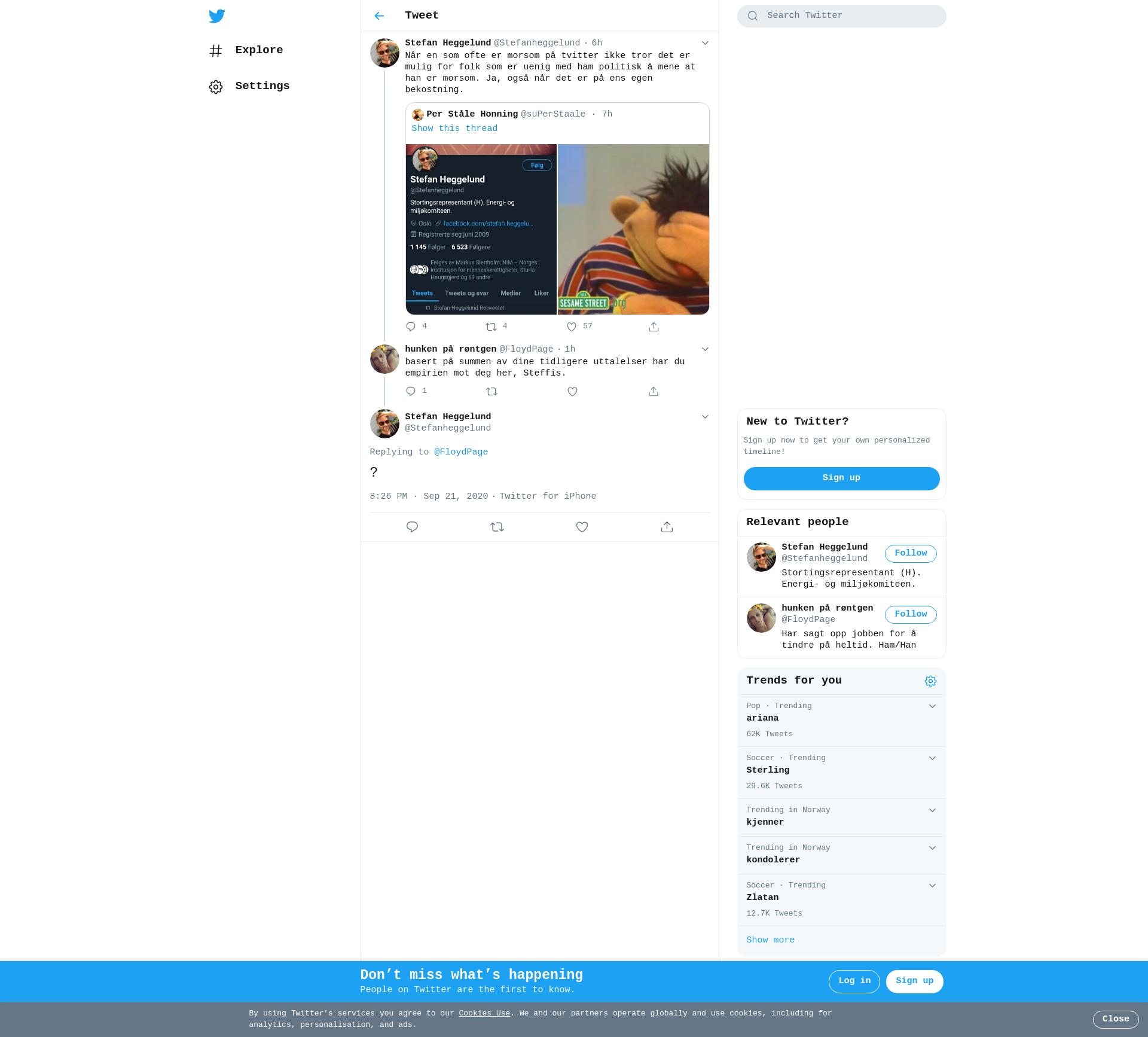Image resolution: width=1148 pixels, height=1037 pixels.
Task: Expand options for Zlatan trend
Action: click(x=932, y=886)
